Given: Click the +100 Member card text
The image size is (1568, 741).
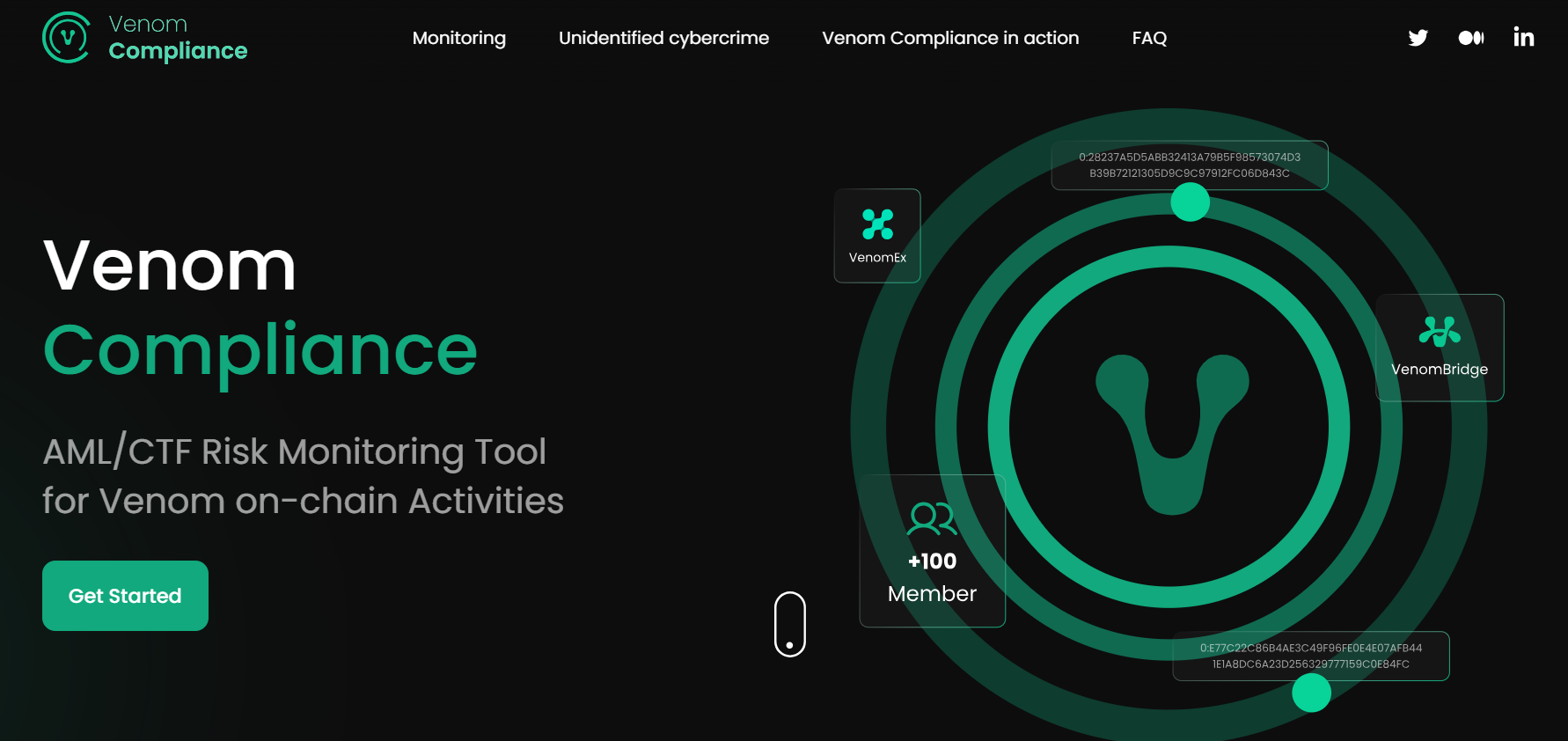Looking at the screenshot, I should click(932, 577).
